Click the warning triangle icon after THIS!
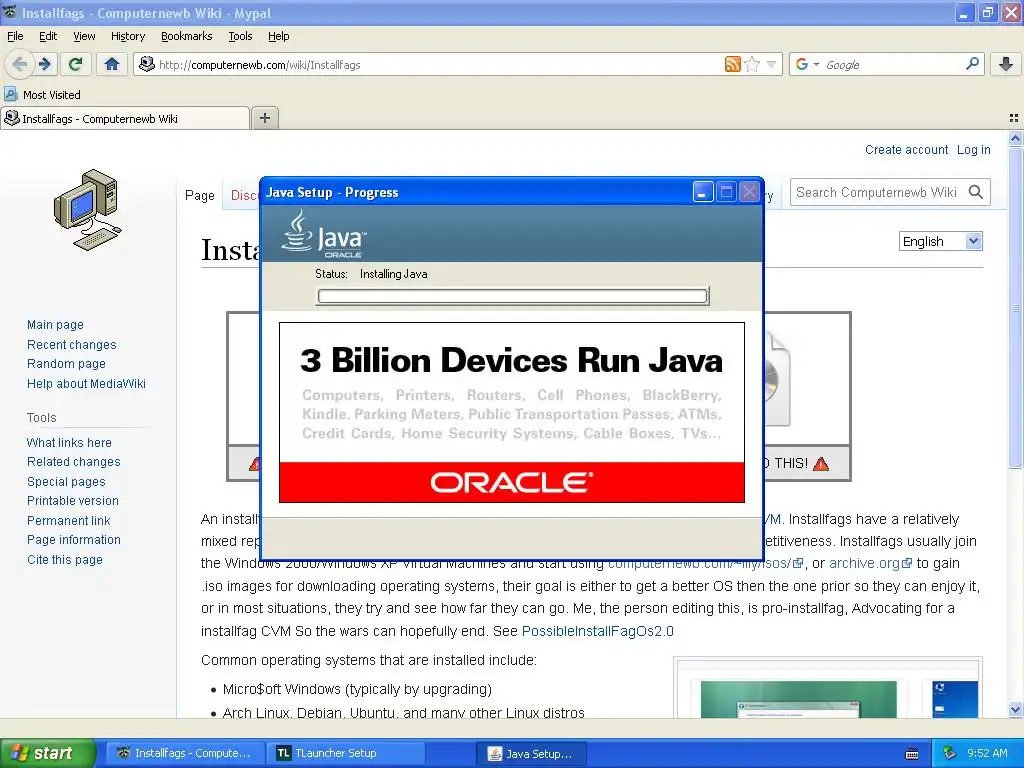This screenshot has height=768, width=1024. [x=821, y=464]
